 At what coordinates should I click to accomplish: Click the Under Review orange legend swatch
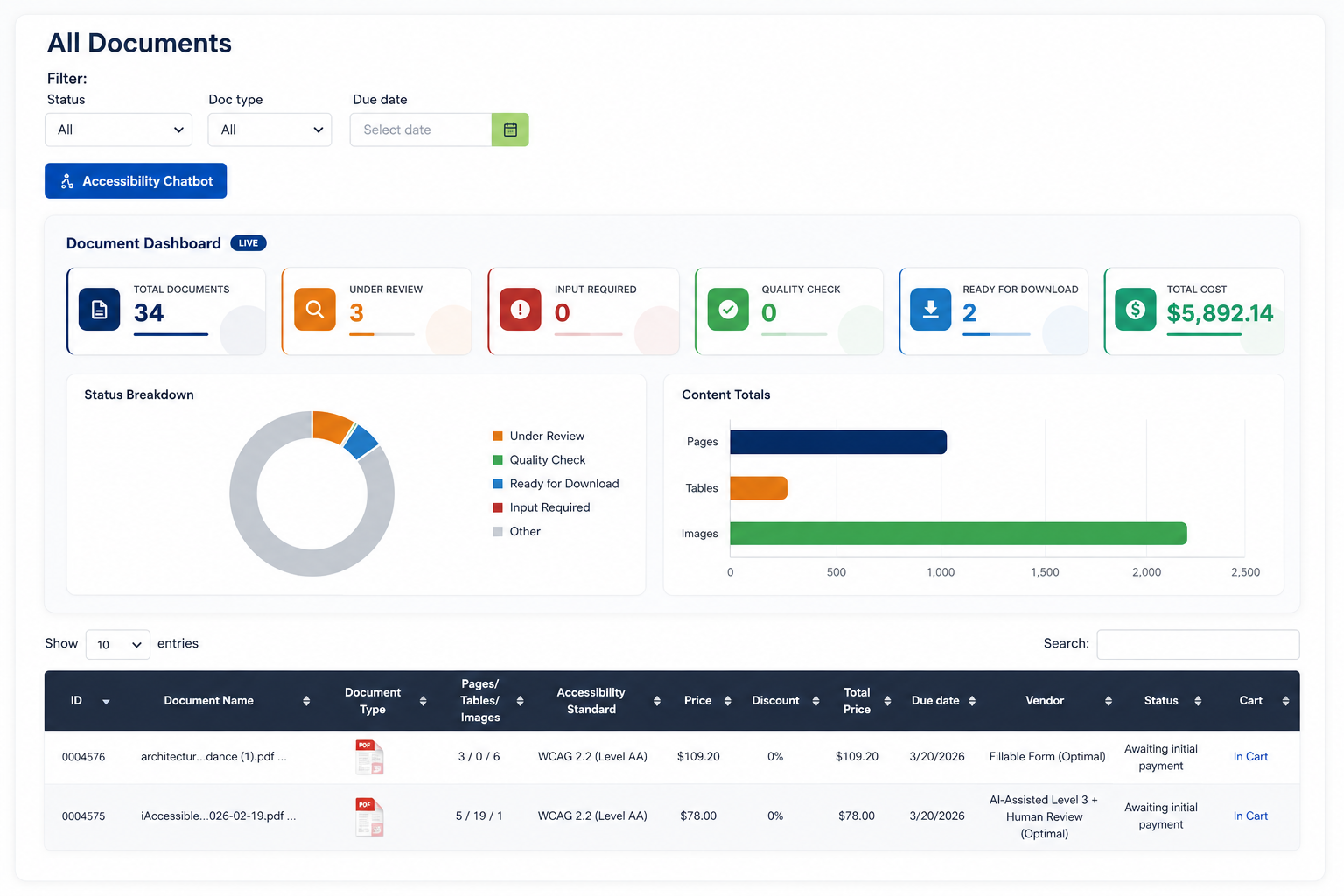[498, 436]
